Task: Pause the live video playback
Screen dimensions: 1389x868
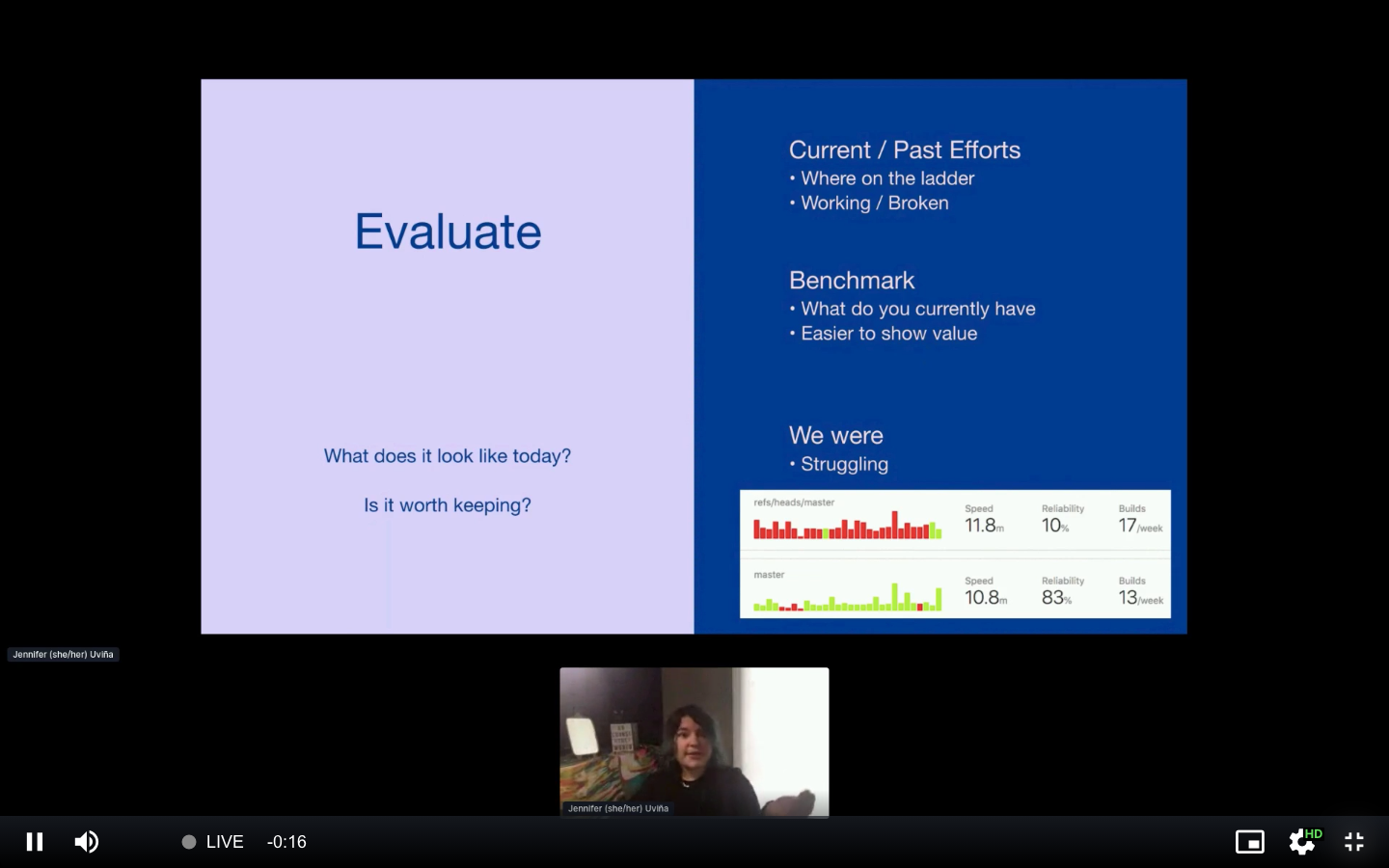Action: click(x=35, y=842)
